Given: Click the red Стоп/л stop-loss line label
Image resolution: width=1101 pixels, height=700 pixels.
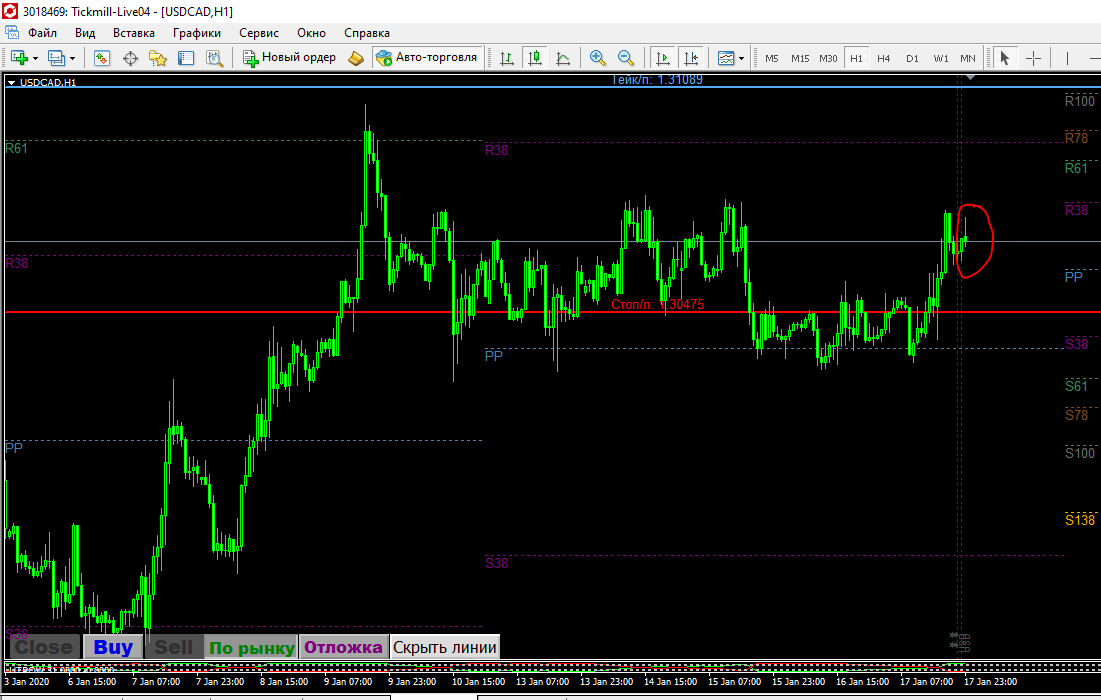Looking at the screenshot, I should point(657,304).
